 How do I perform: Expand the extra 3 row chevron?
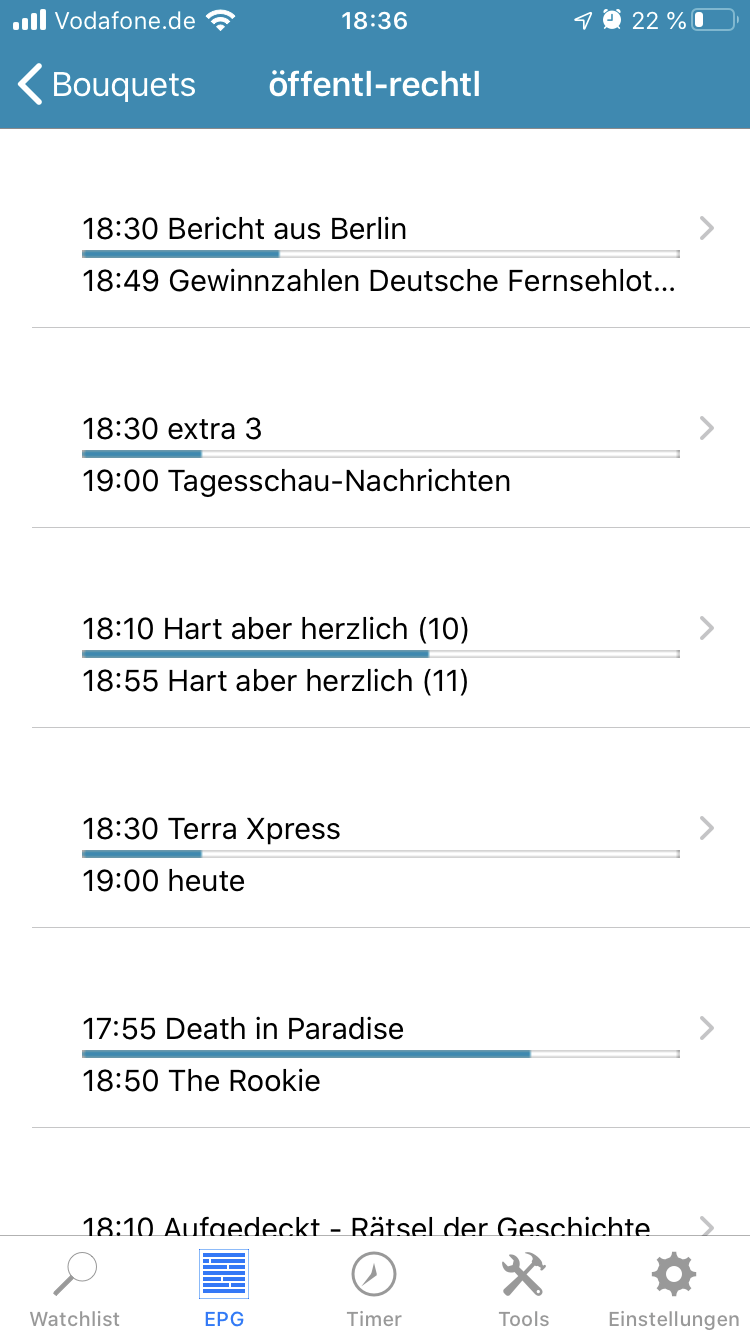[707, 429]
